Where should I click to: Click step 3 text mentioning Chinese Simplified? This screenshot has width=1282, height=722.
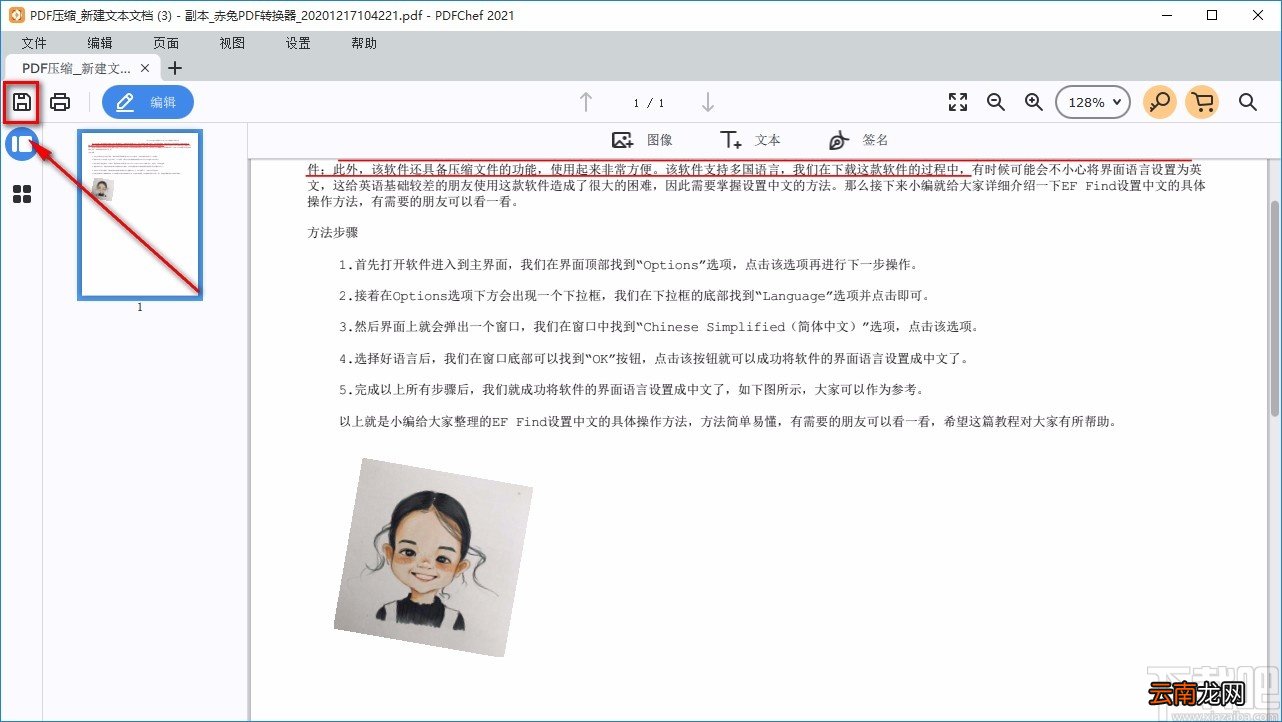tap(660, 327)
